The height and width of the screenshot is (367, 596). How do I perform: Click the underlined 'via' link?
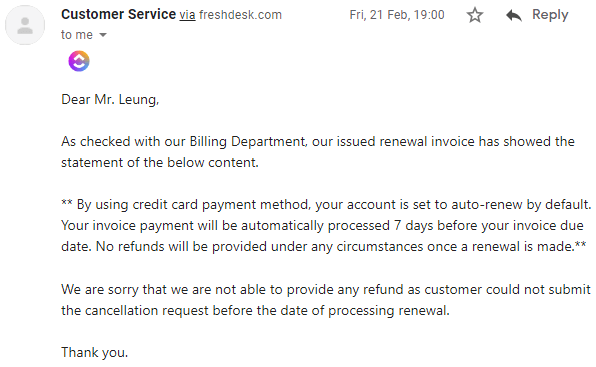point(187,15)
